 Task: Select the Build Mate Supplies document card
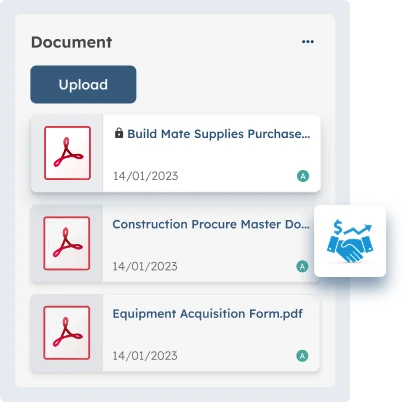pyautogui.click(x=176, y=153)
